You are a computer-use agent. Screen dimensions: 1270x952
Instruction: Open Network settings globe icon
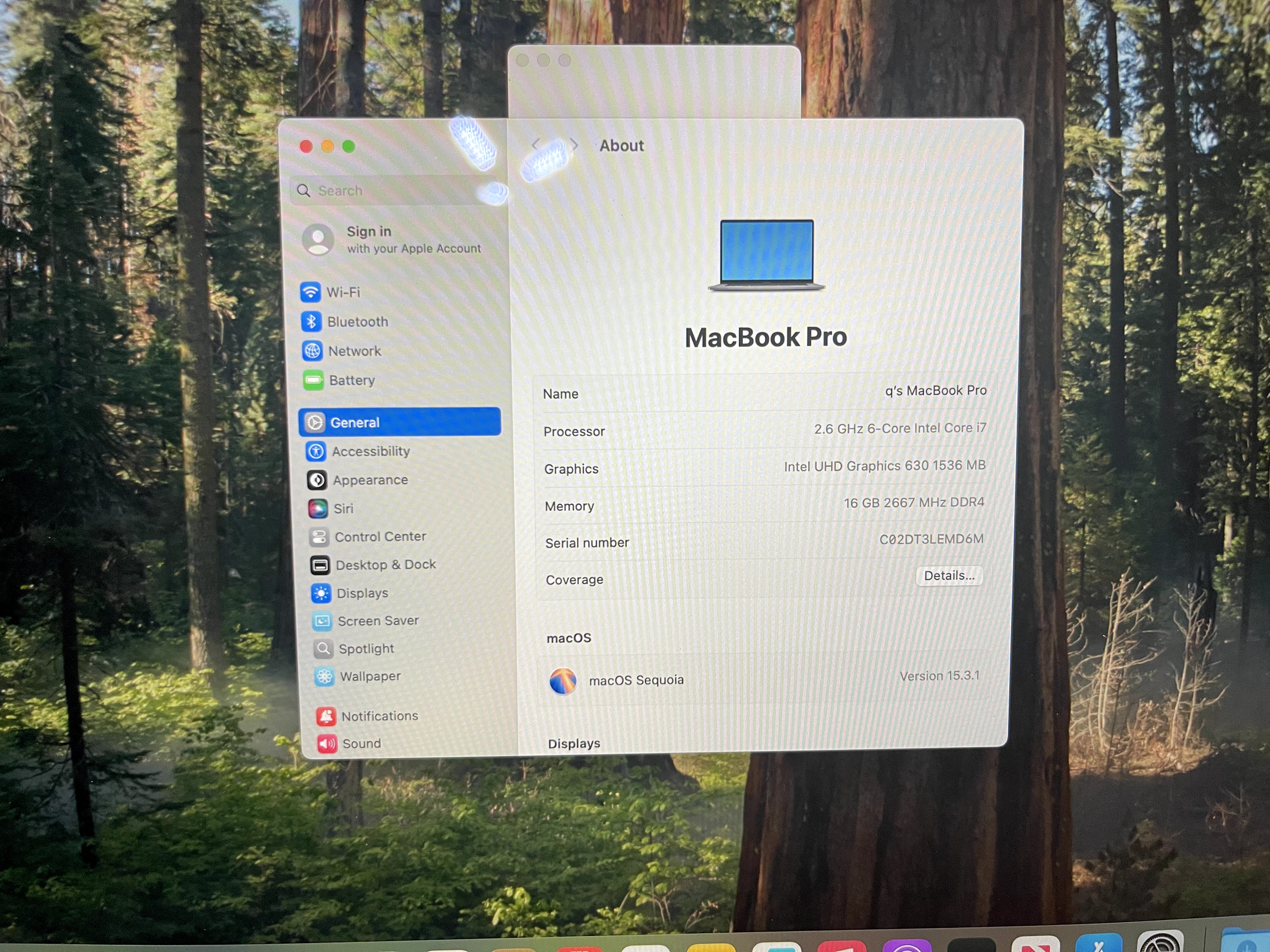tap(312, 351)
